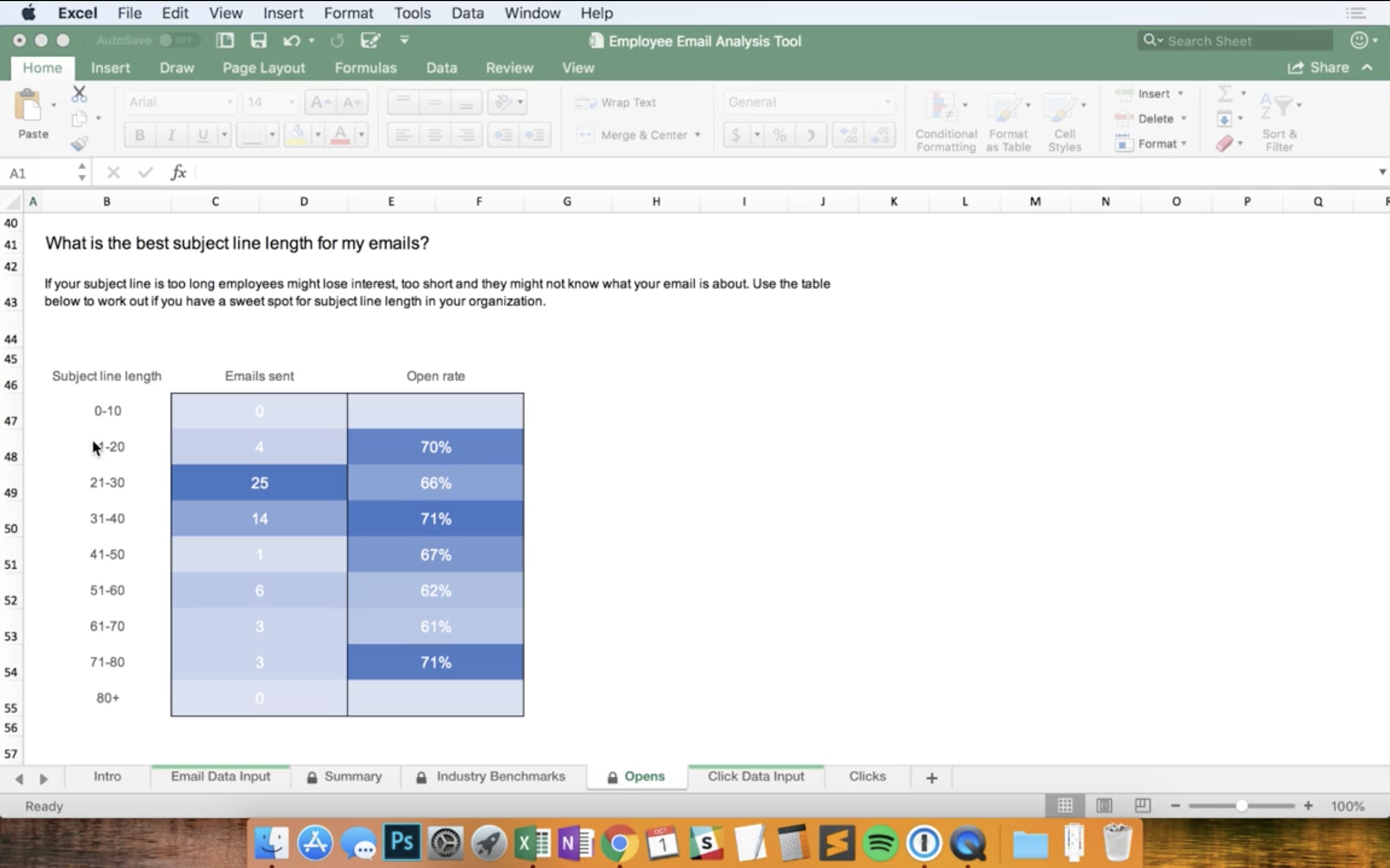Open the Insert ribbon tab
Screen dimensions: 1390x868
point(111,68)
